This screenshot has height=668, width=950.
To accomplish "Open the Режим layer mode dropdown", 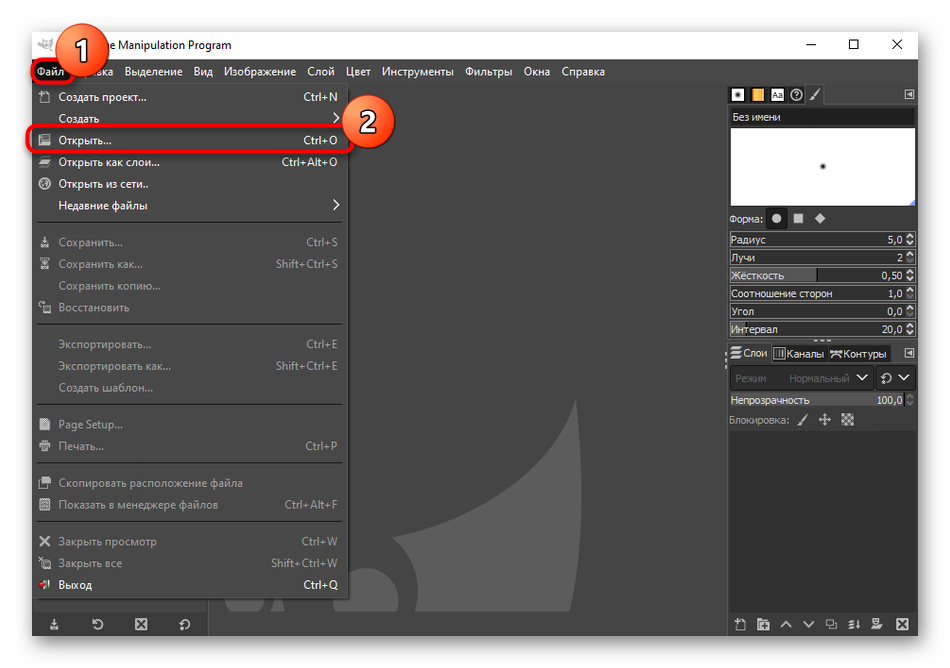I will 800,378.
